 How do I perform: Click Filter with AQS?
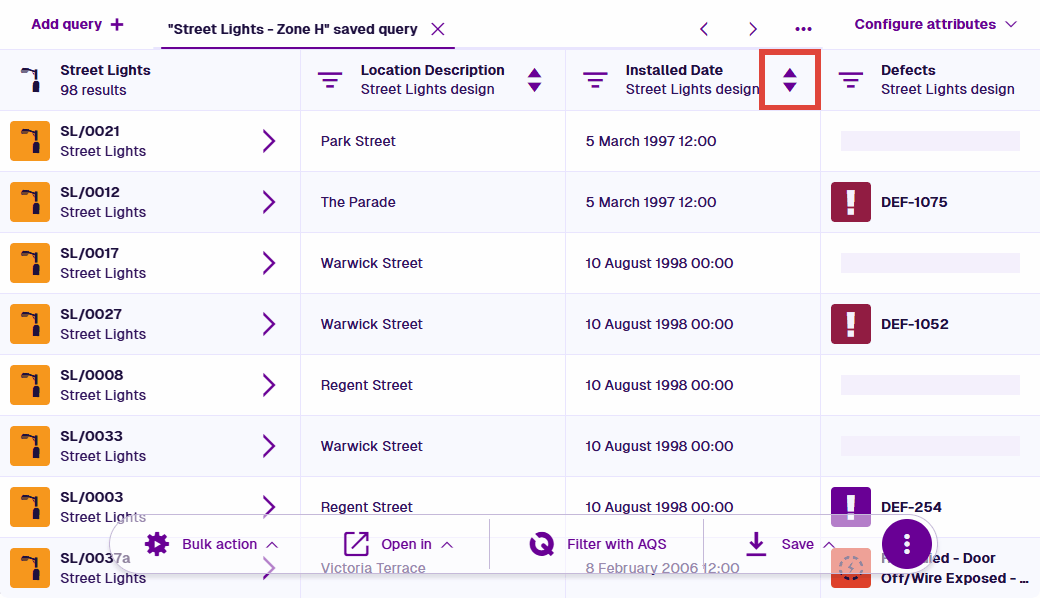click(598, 544)
